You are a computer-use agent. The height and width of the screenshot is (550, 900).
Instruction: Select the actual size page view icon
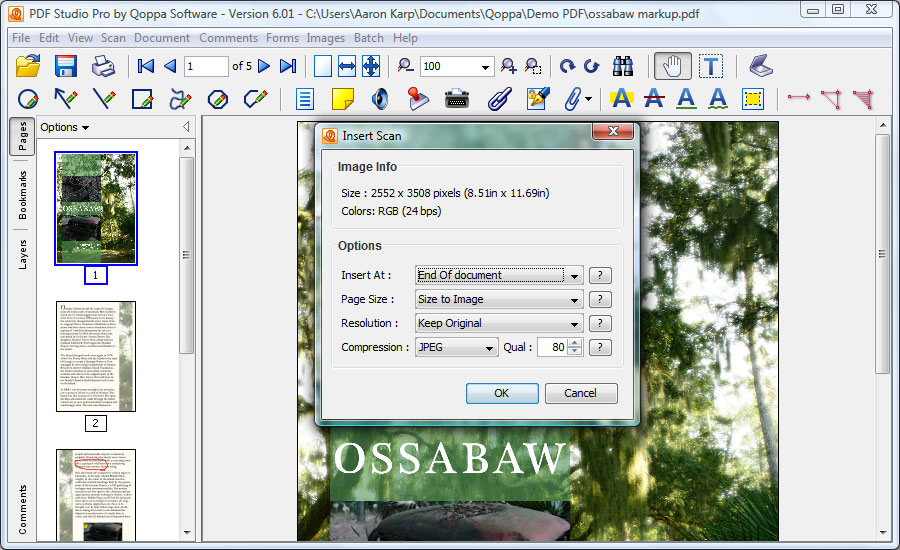pos(323,66)
